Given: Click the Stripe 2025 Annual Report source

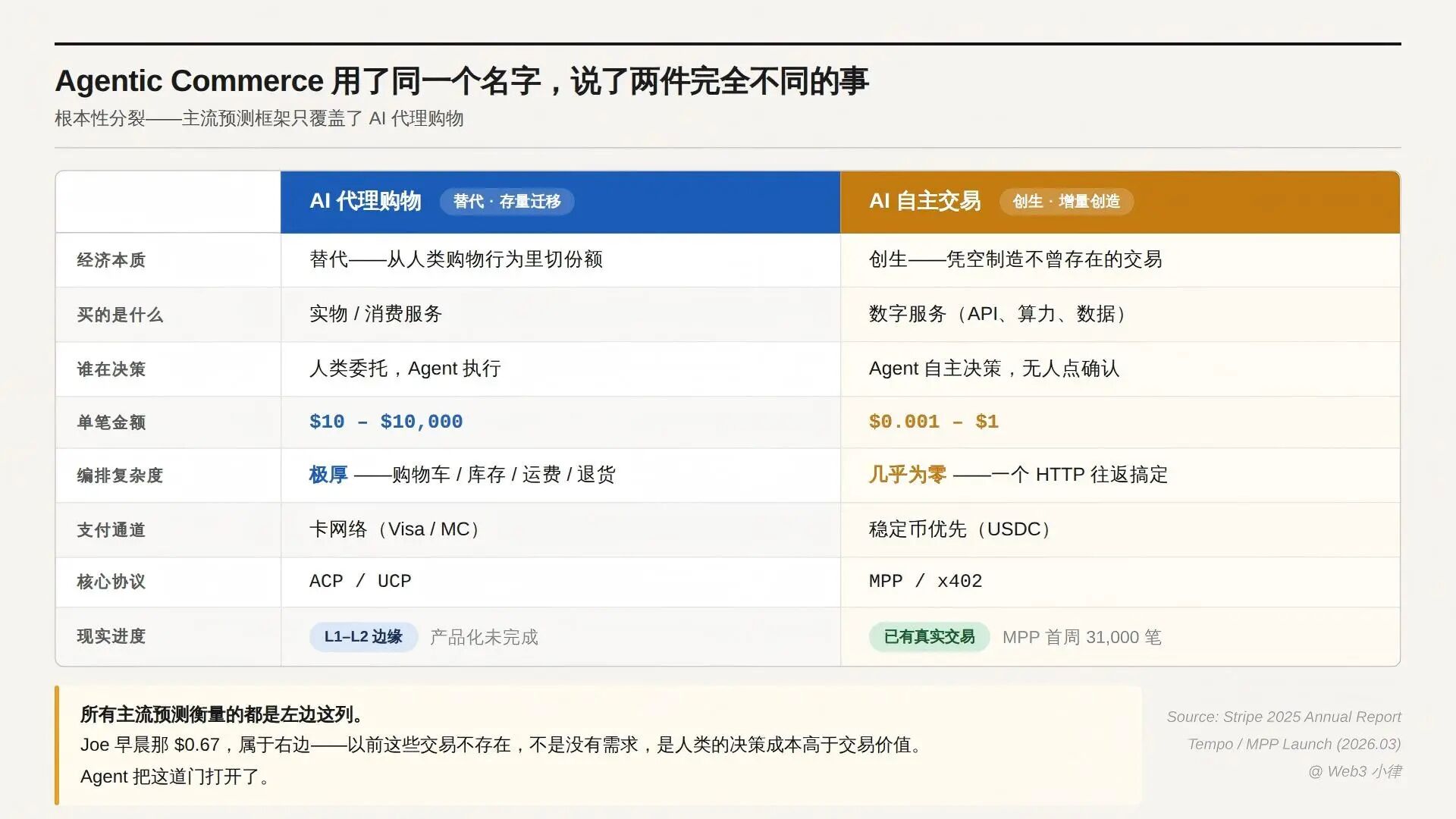Looking at the screenshot, I should (x=1283, y=717).
